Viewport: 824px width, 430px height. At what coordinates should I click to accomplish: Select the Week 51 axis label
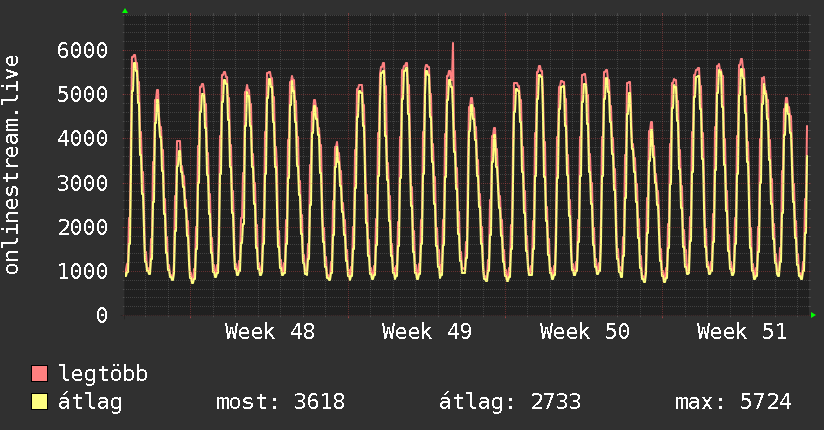(x=742, y=332)
